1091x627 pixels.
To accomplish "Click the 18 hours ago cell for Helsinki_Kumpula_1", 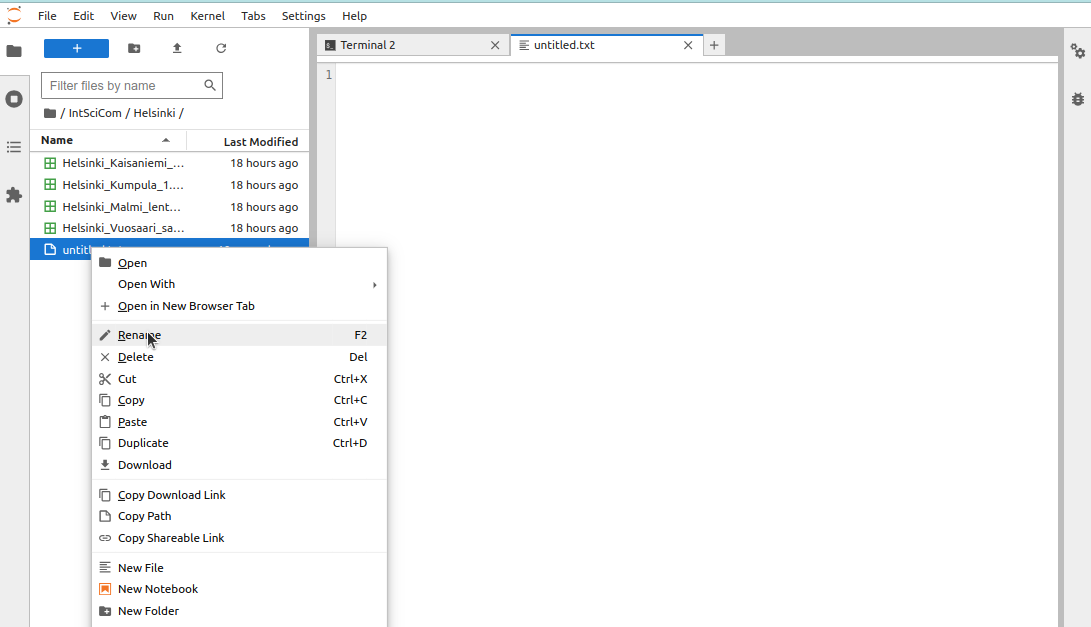I will [264, 185].
